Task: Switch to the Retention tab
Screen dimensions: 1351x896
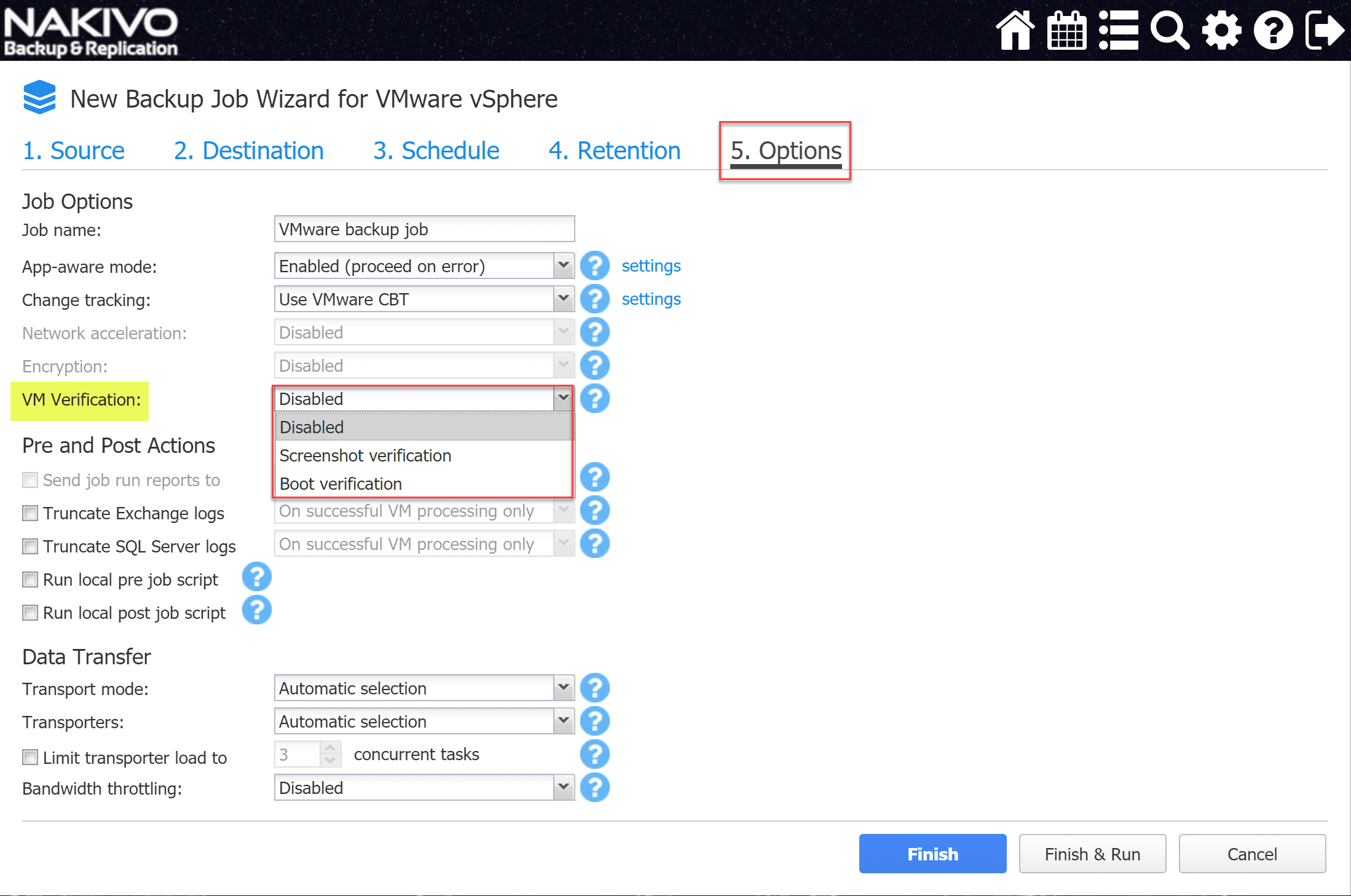Action: (x=613, y=151)
